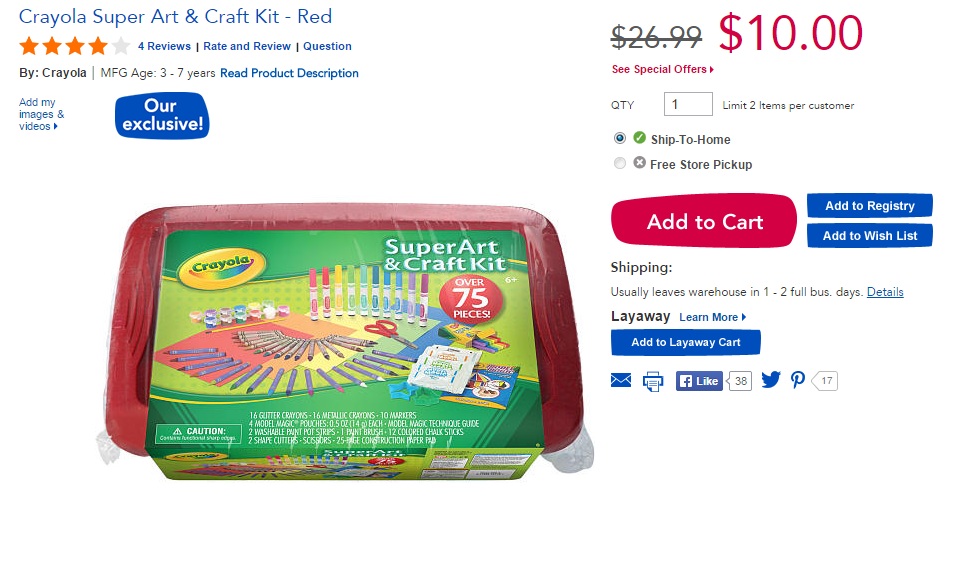959x569 pixels.
Task: Click the star rating icons
Action: coord(75,46)
